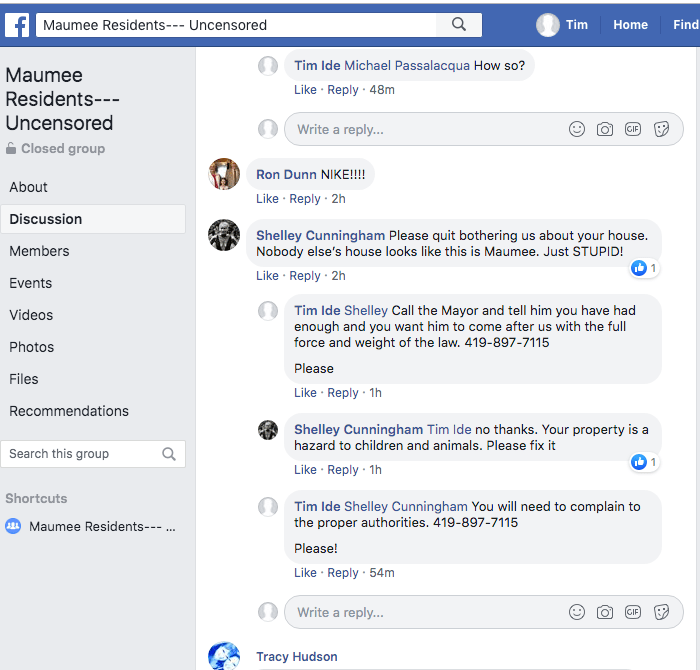Click Ron Dunn's profile picture
The image size is (700, 670).
[224, 174]
